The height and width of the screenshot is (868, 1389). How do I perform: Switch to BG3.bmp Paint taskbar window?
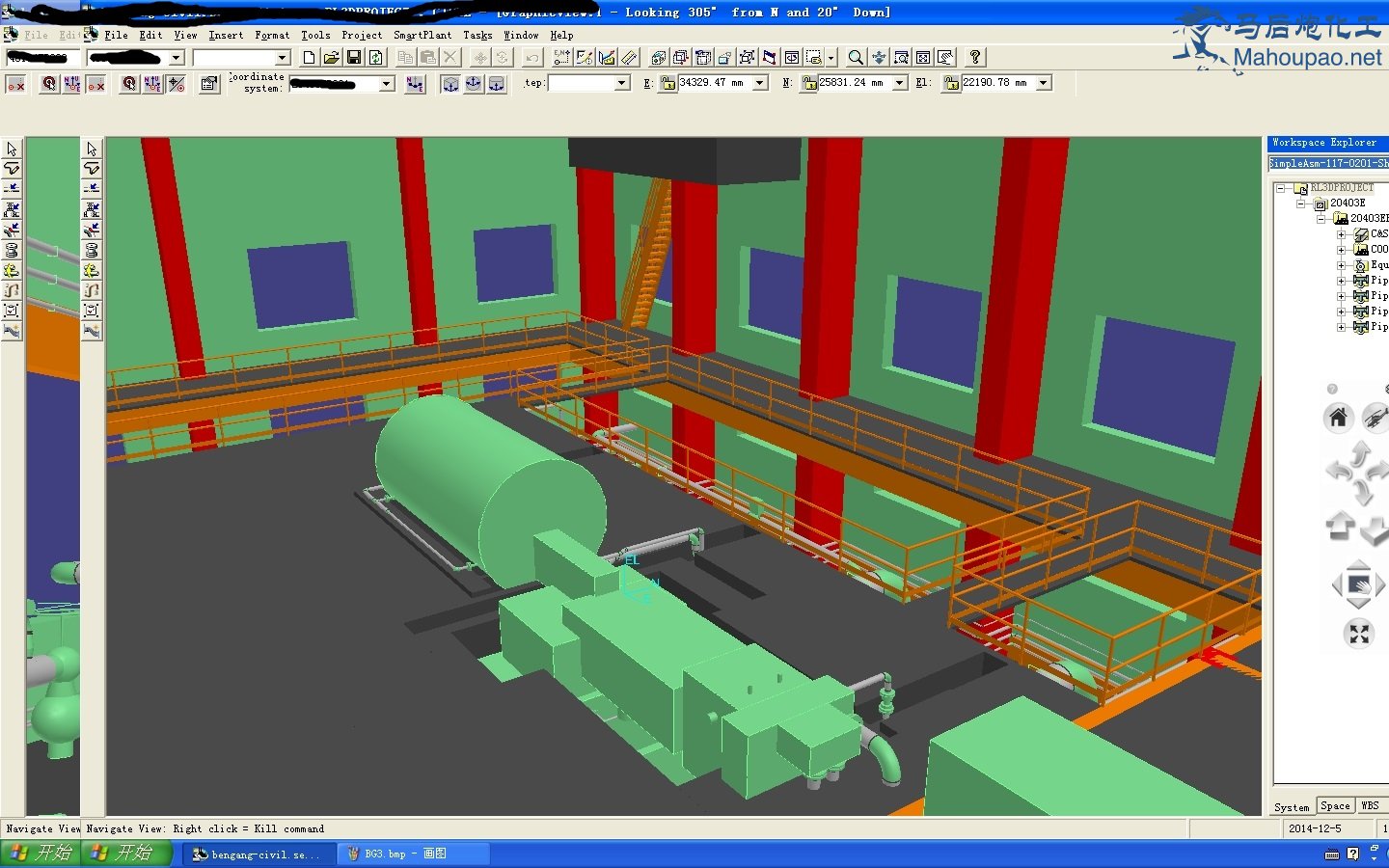(415, 854)
